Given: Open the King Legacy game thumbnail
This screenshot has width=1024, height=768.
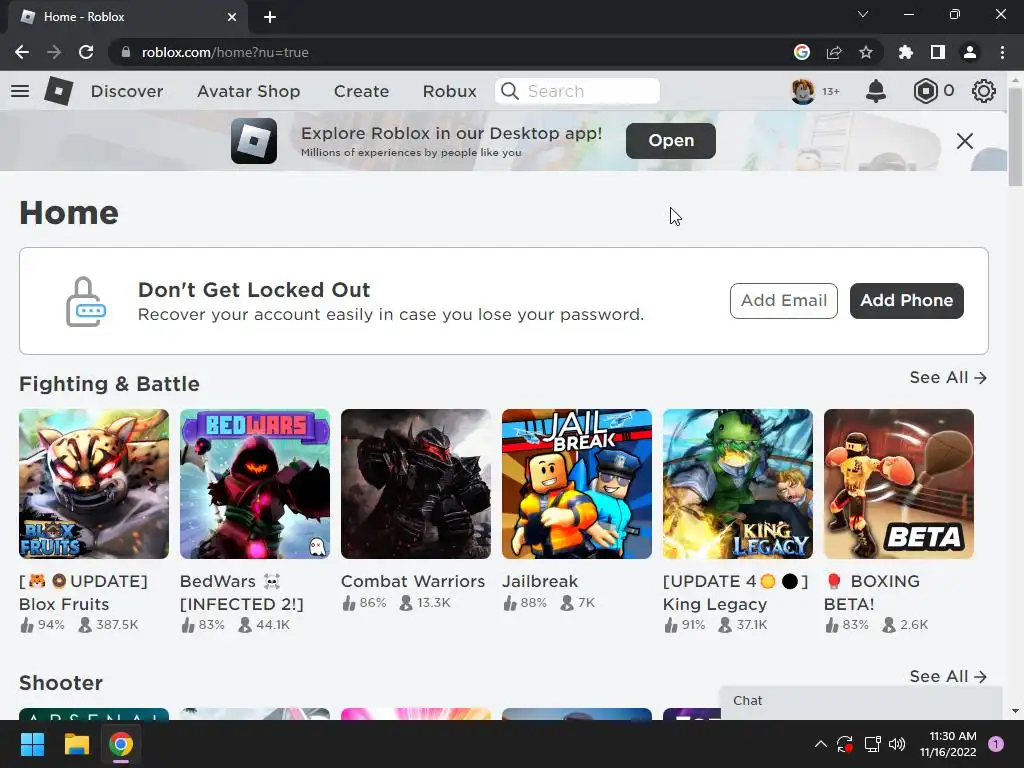Looking at the screenshot, I should point(738,484).
